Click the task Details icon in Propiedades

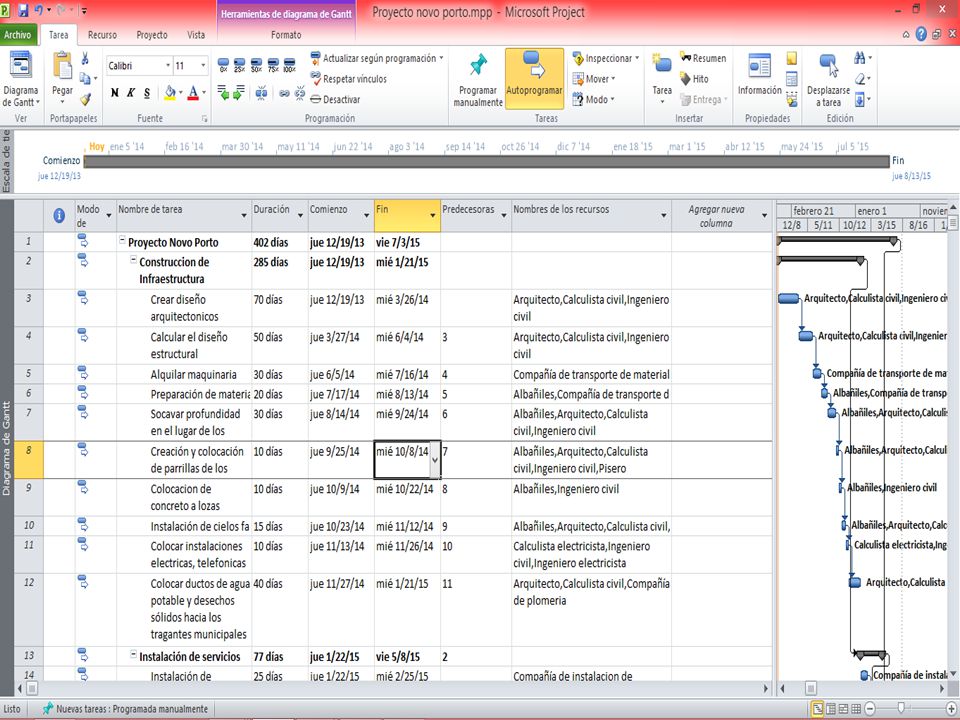point(792,79)
